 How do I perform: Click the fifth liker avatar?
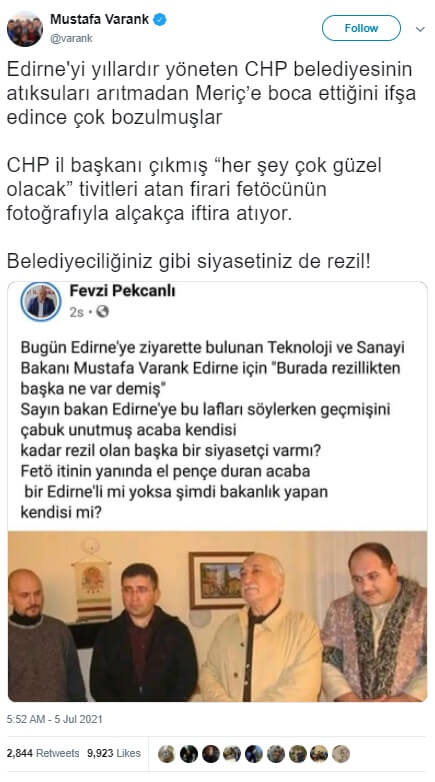coord(254,754)
